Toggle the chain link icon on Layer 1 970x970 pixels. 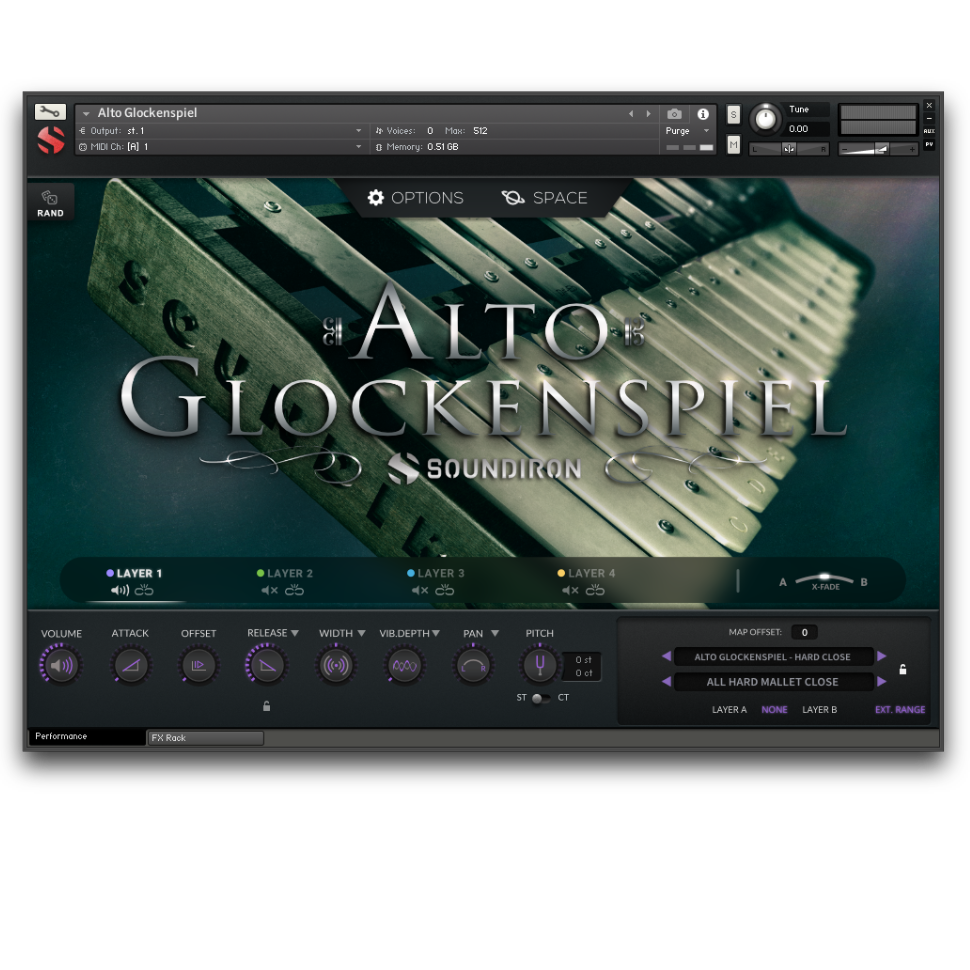point(146,591)
